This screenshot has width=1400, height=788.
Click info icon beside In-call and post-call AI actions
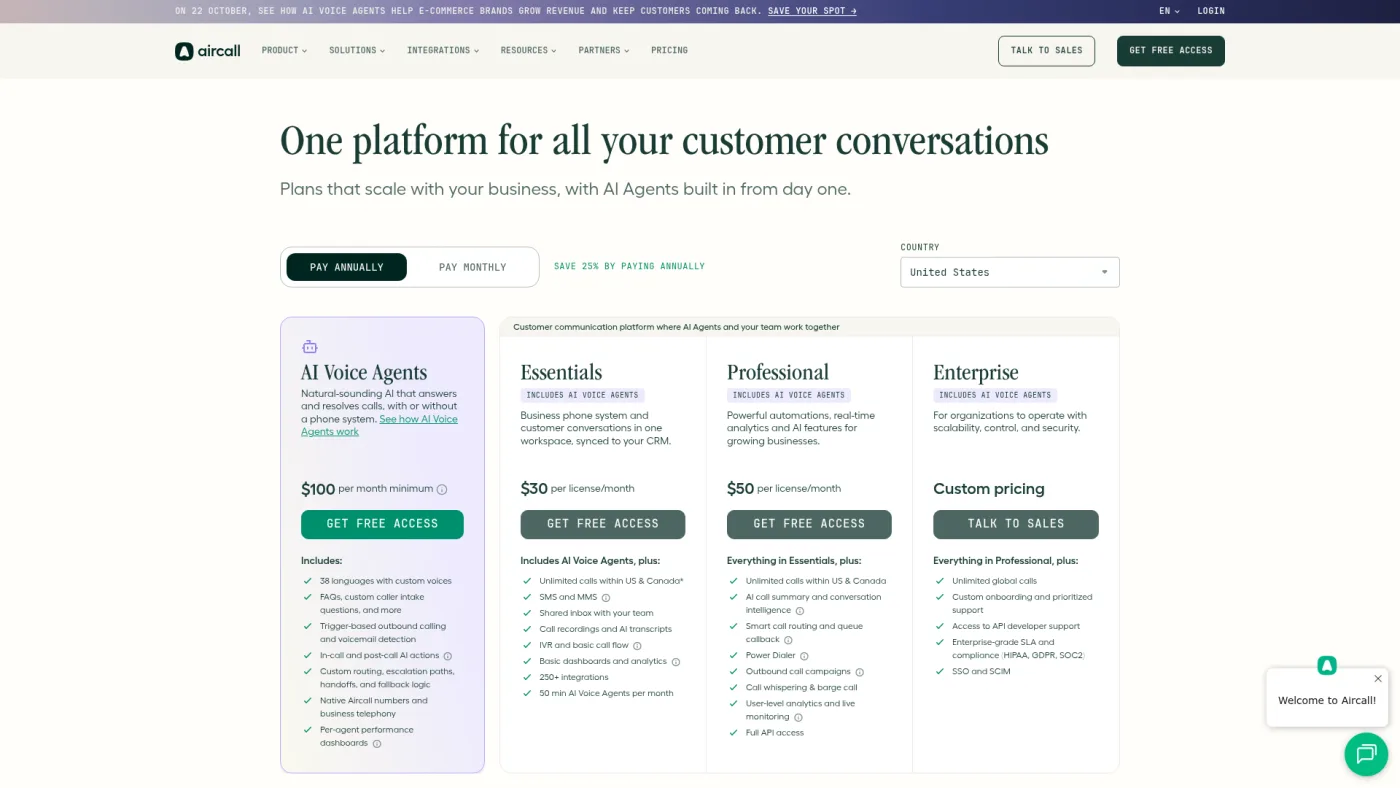[448, 656]
